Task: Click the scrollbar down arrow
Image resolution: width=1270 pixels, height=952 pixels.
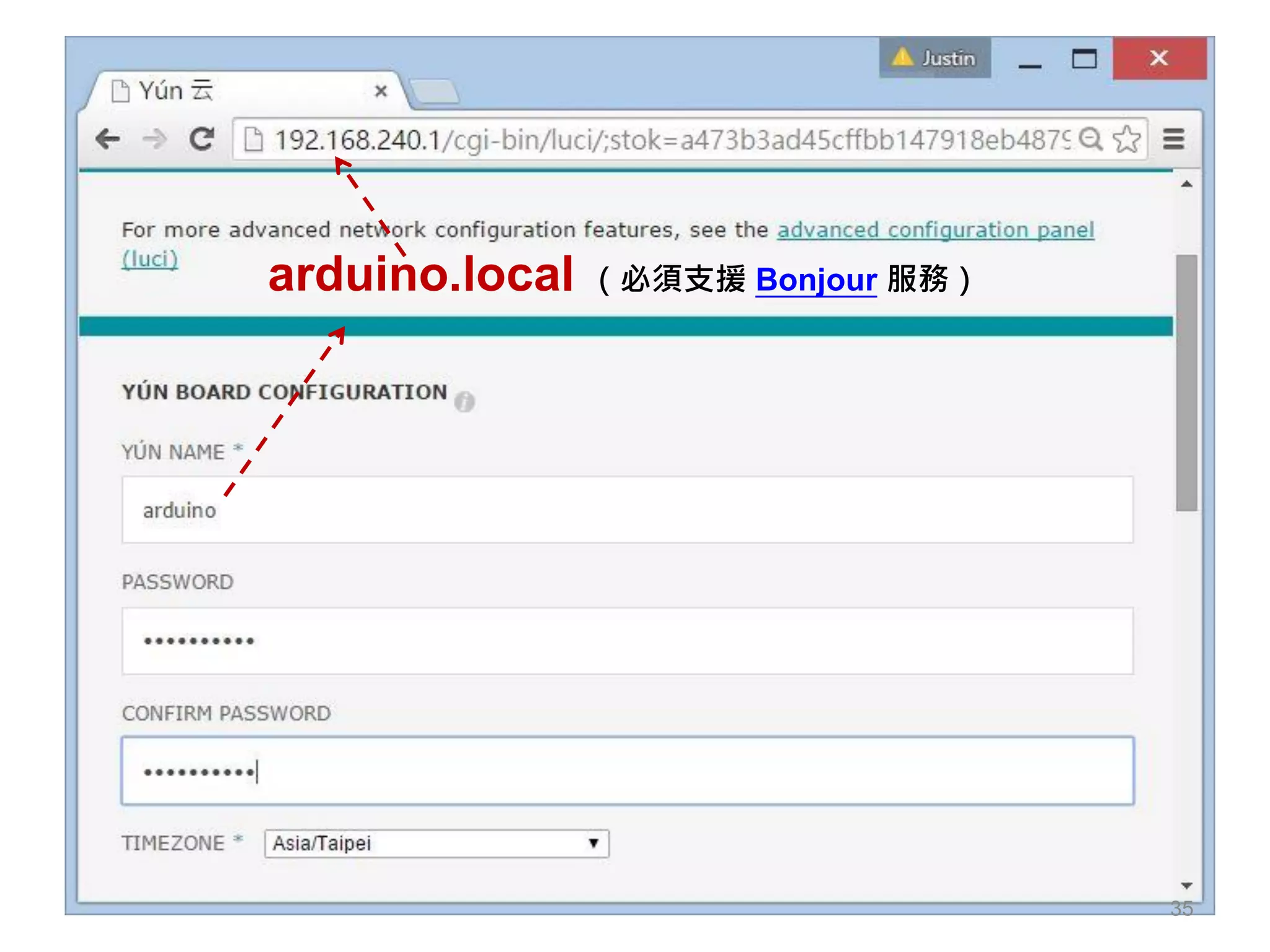Action: pos(1186,886)
